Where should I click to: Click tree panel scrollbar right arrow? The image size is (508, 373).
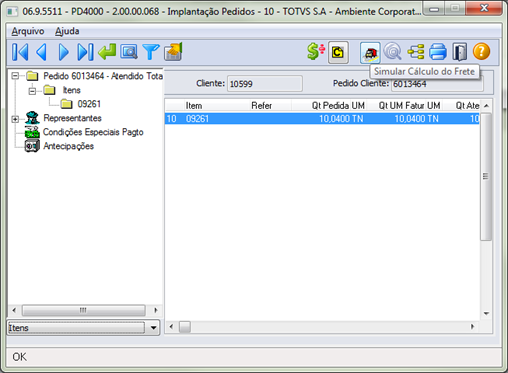click(155, 310)
